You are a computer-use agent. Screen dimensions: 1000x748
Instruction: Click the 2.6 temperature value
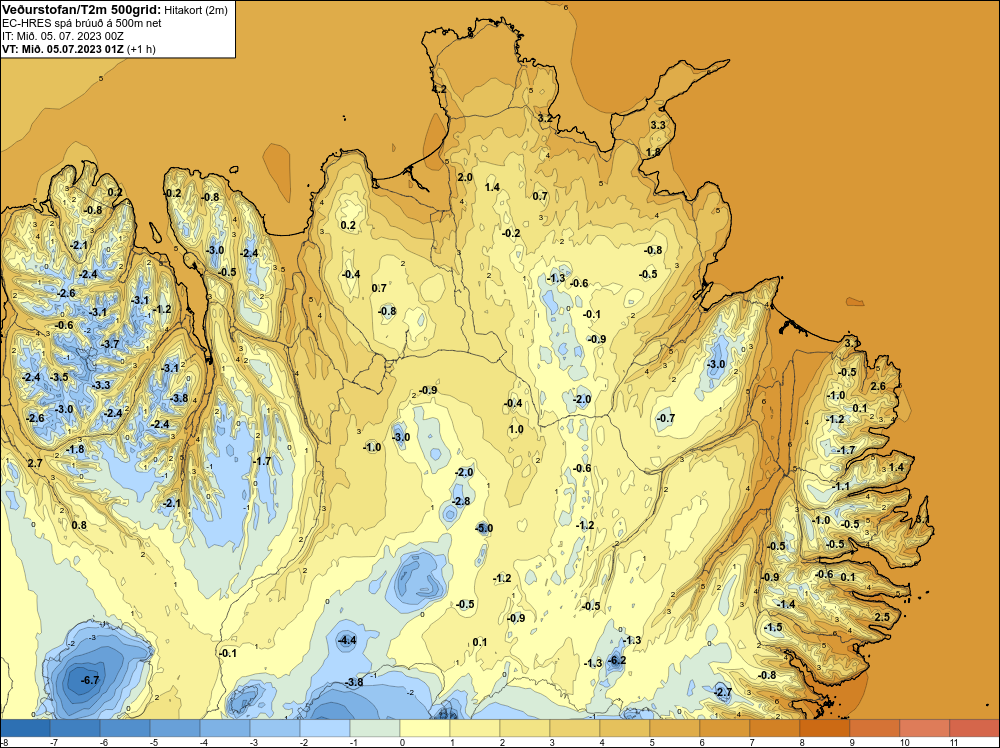click(x=878, y=386)
